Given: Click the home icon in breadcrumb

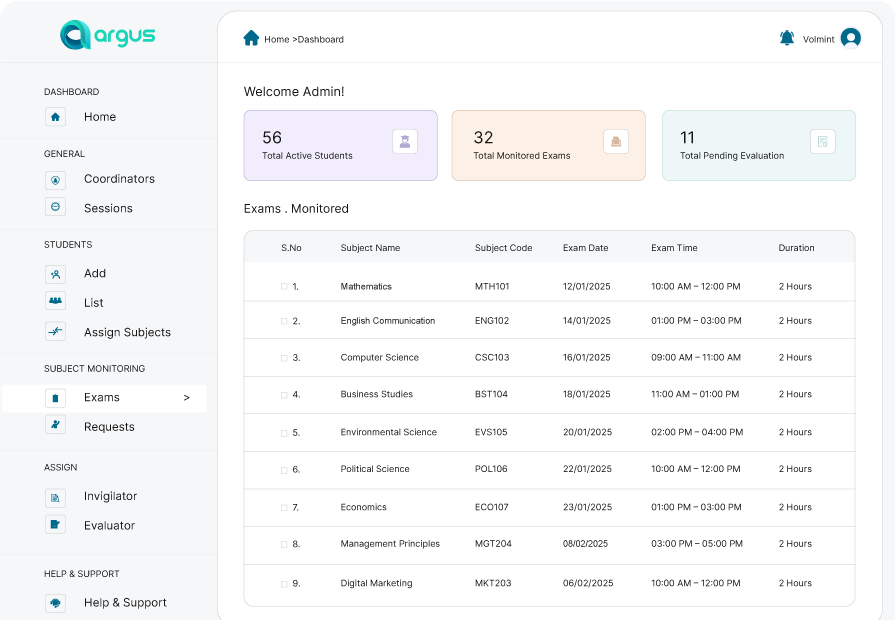Looking at the screenshot, I should (251, 39).
